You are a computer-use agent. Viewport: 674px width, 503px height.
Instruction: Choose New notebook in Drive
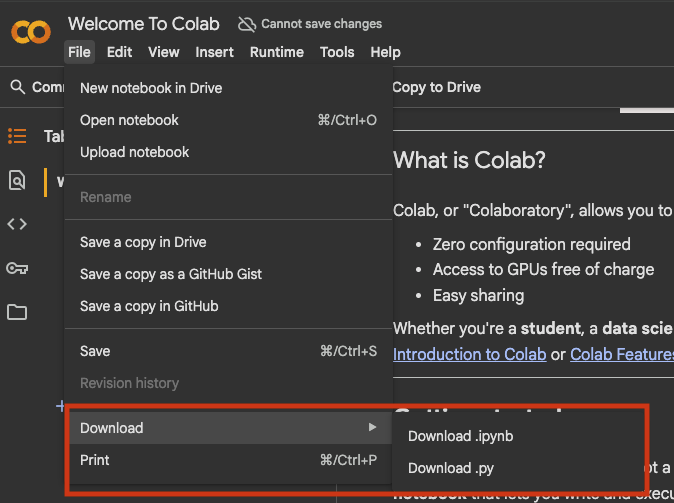click(228, 88)
